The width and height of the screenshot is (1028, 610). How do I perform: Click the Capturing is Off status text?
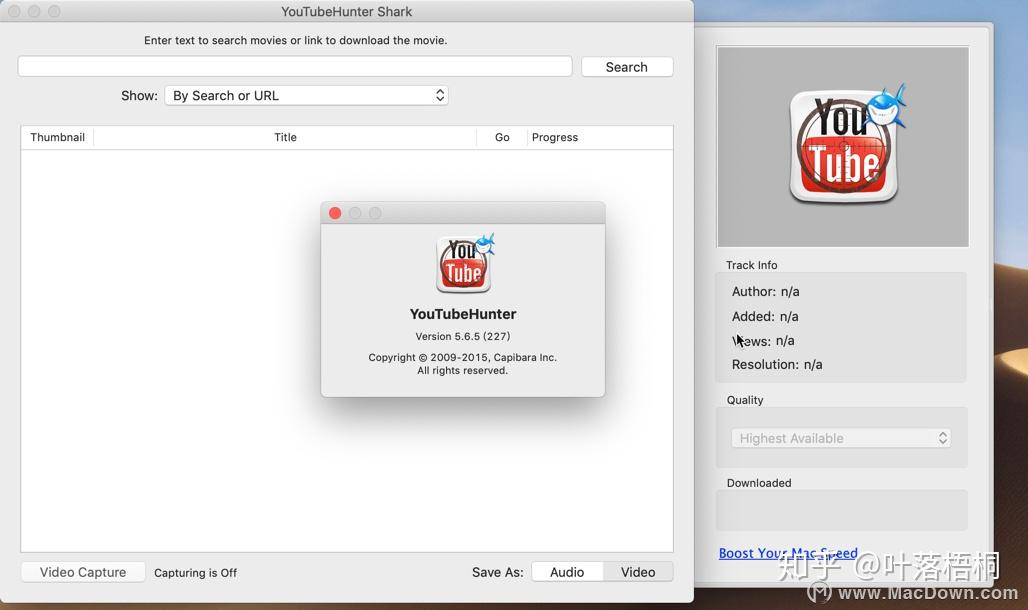(x=195, y=573)
